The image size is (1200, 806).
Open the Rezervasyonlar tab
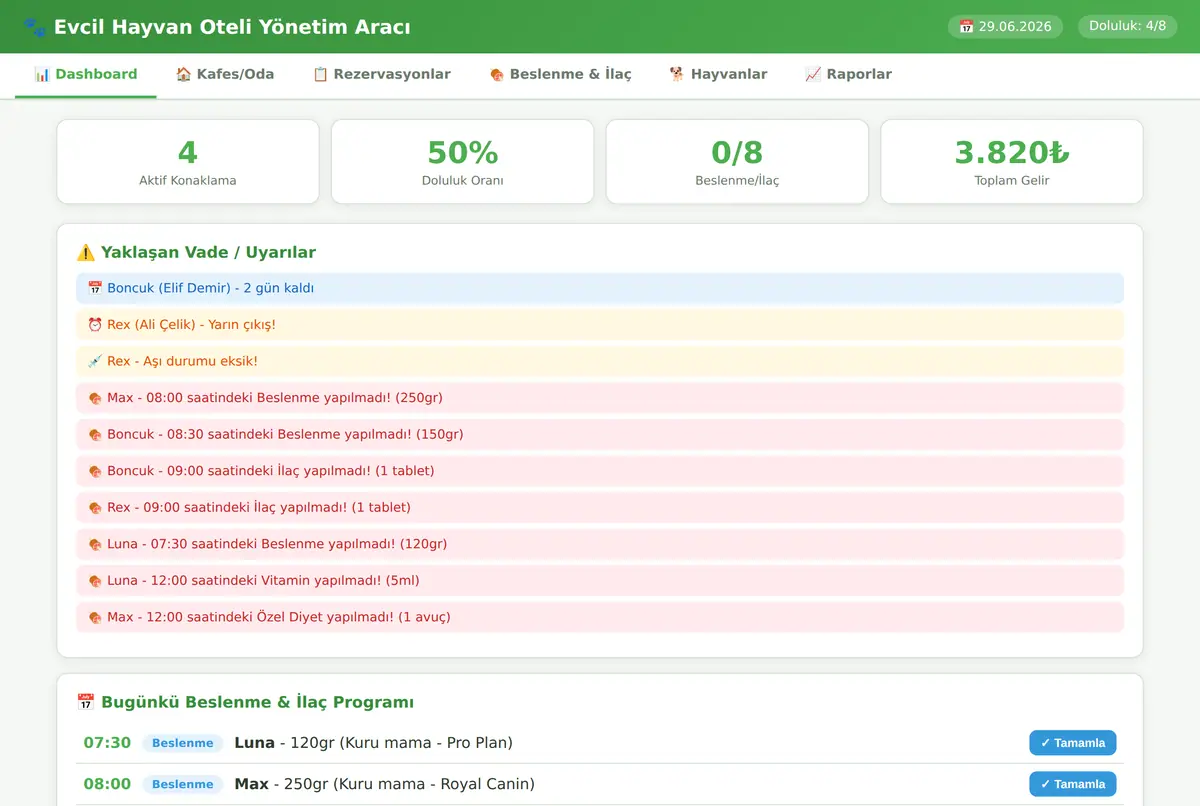click(x=382, y=74)
